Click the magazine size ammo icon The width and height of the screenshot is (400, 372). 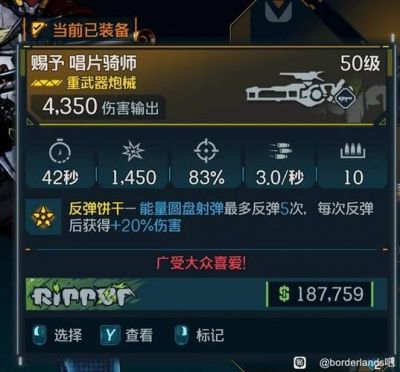coord(353,152)
